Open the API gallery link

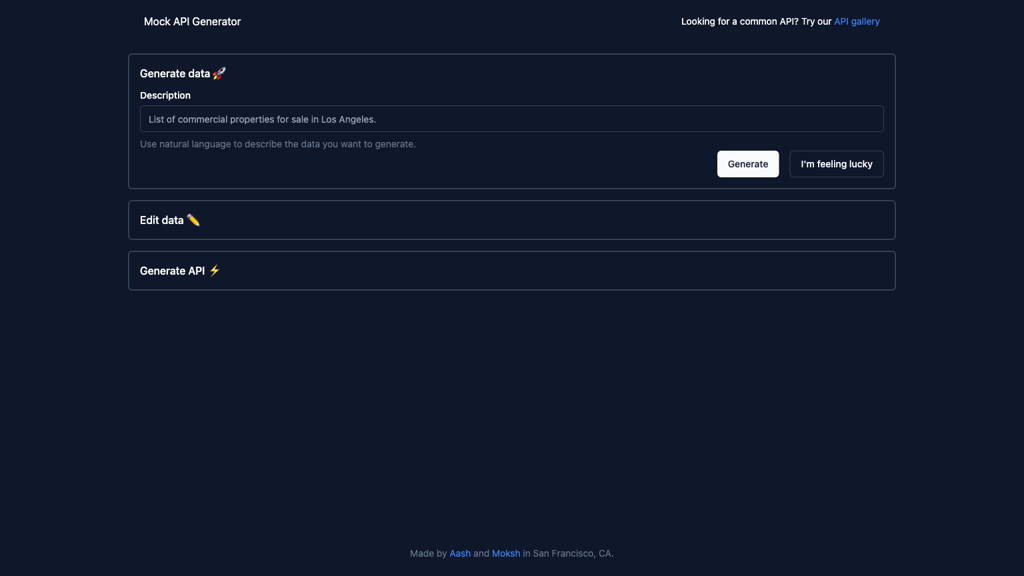856,21
